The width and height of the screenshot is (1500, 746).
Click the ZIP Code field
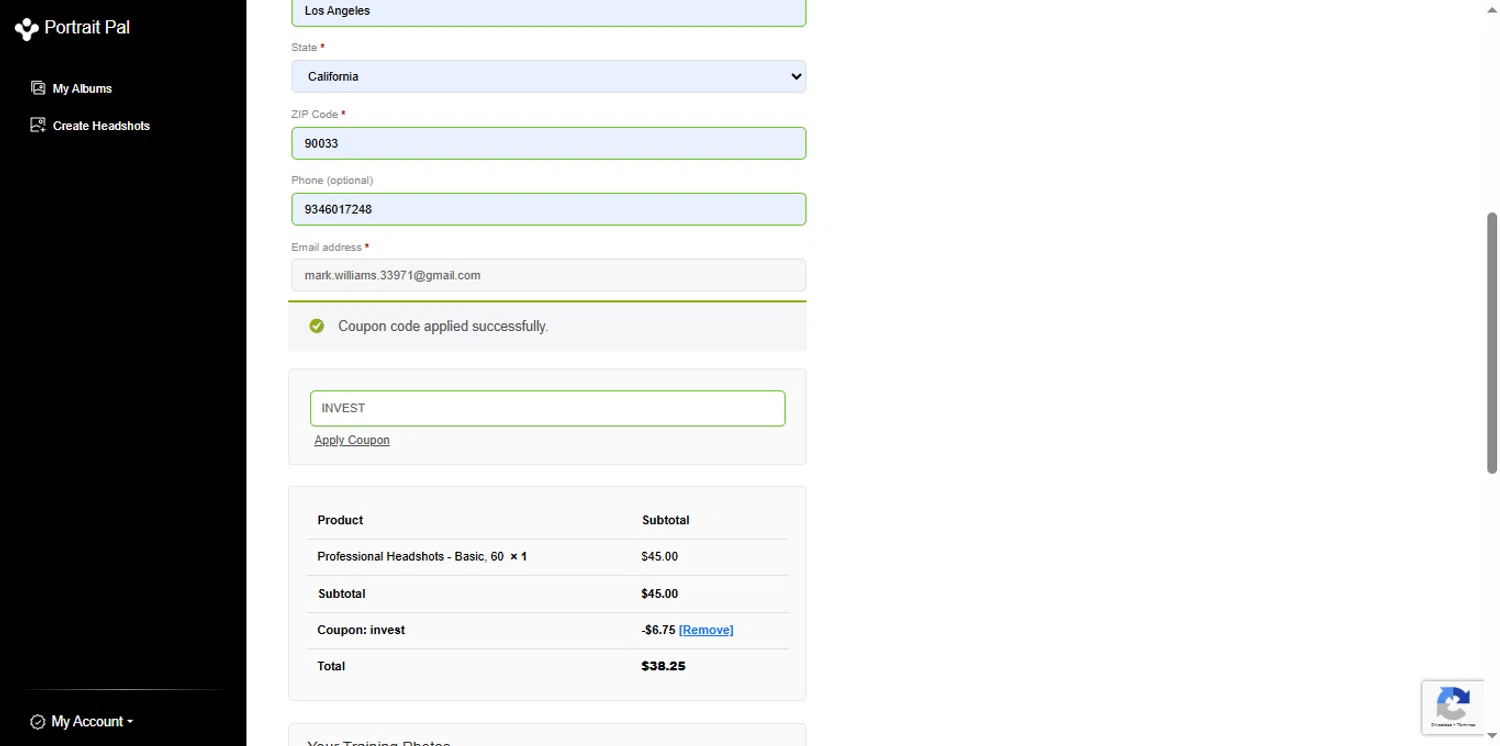coord(548,143)
